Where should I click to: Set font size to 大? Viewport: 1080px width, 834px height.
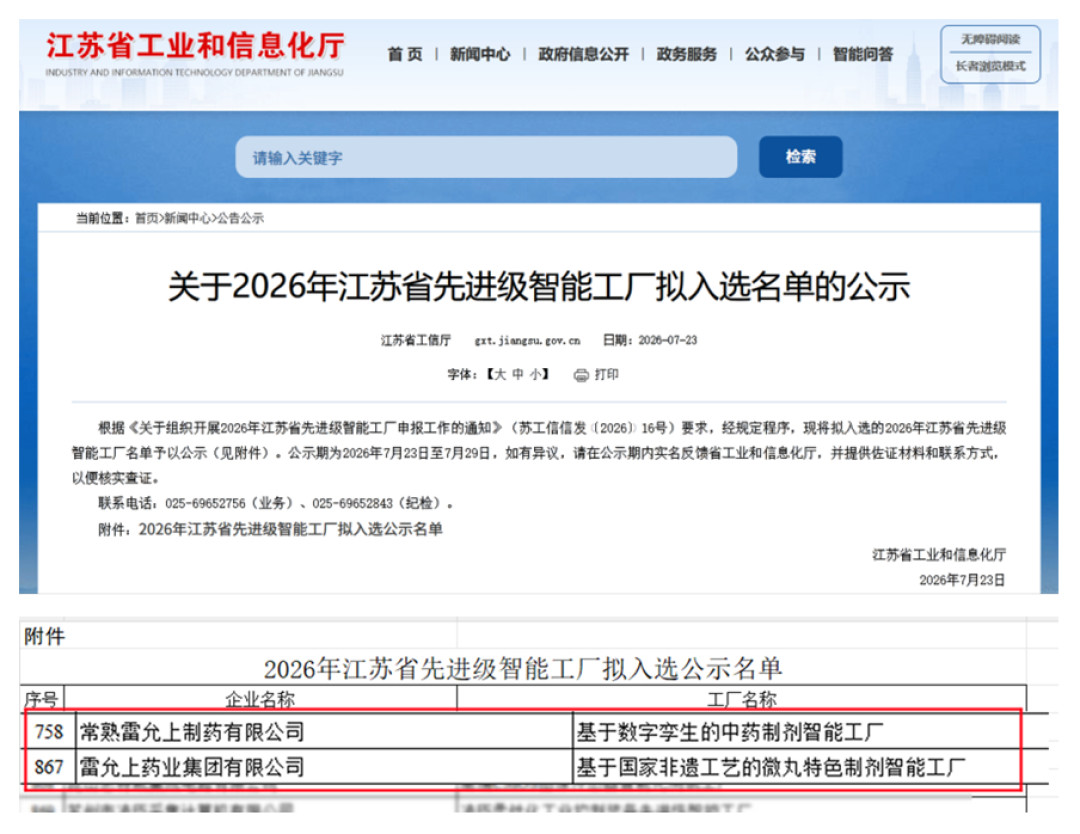point(500,375)
